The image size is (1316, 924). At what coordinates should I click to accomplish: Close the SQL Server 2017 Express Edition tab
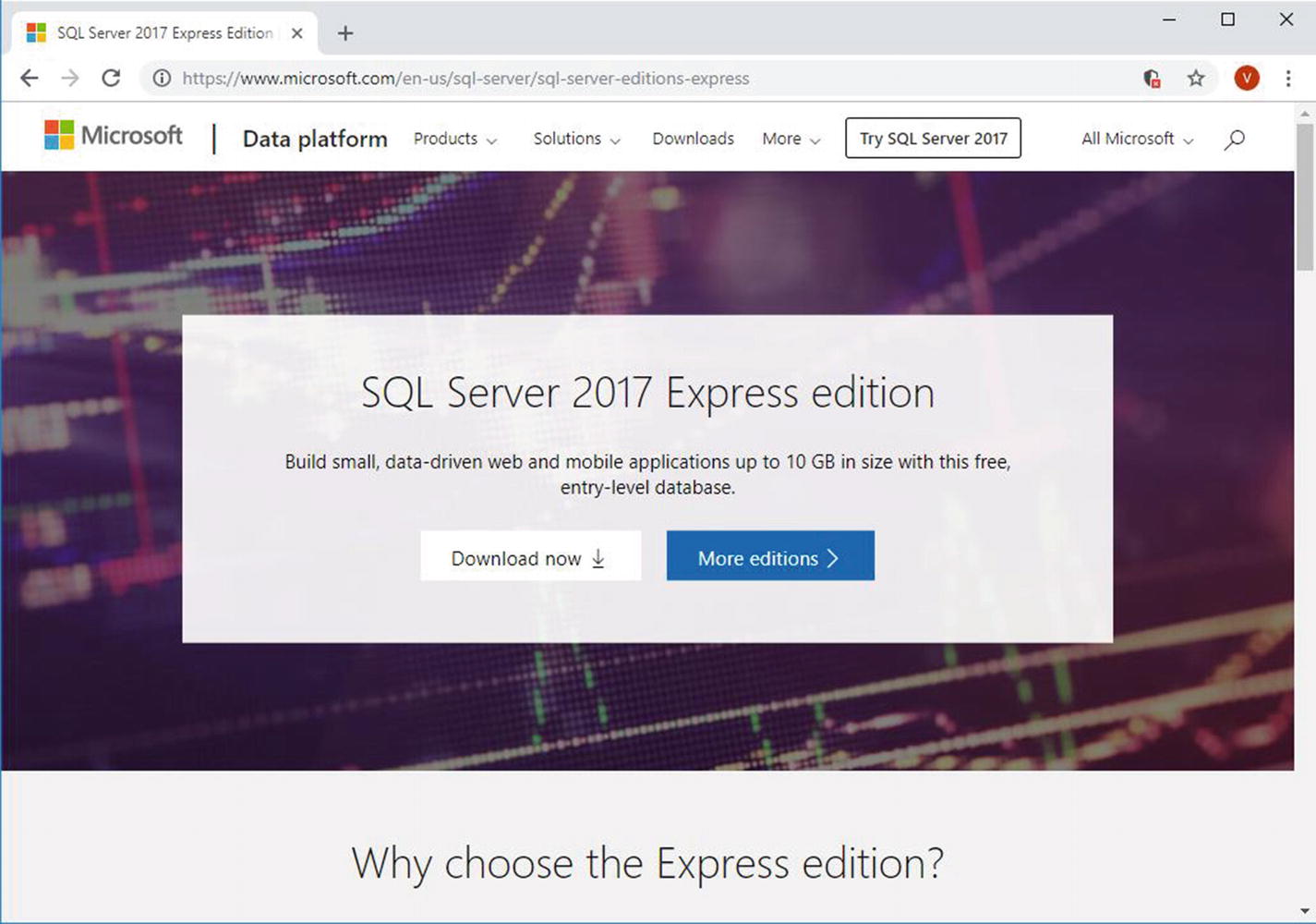[x=296, y=33]
